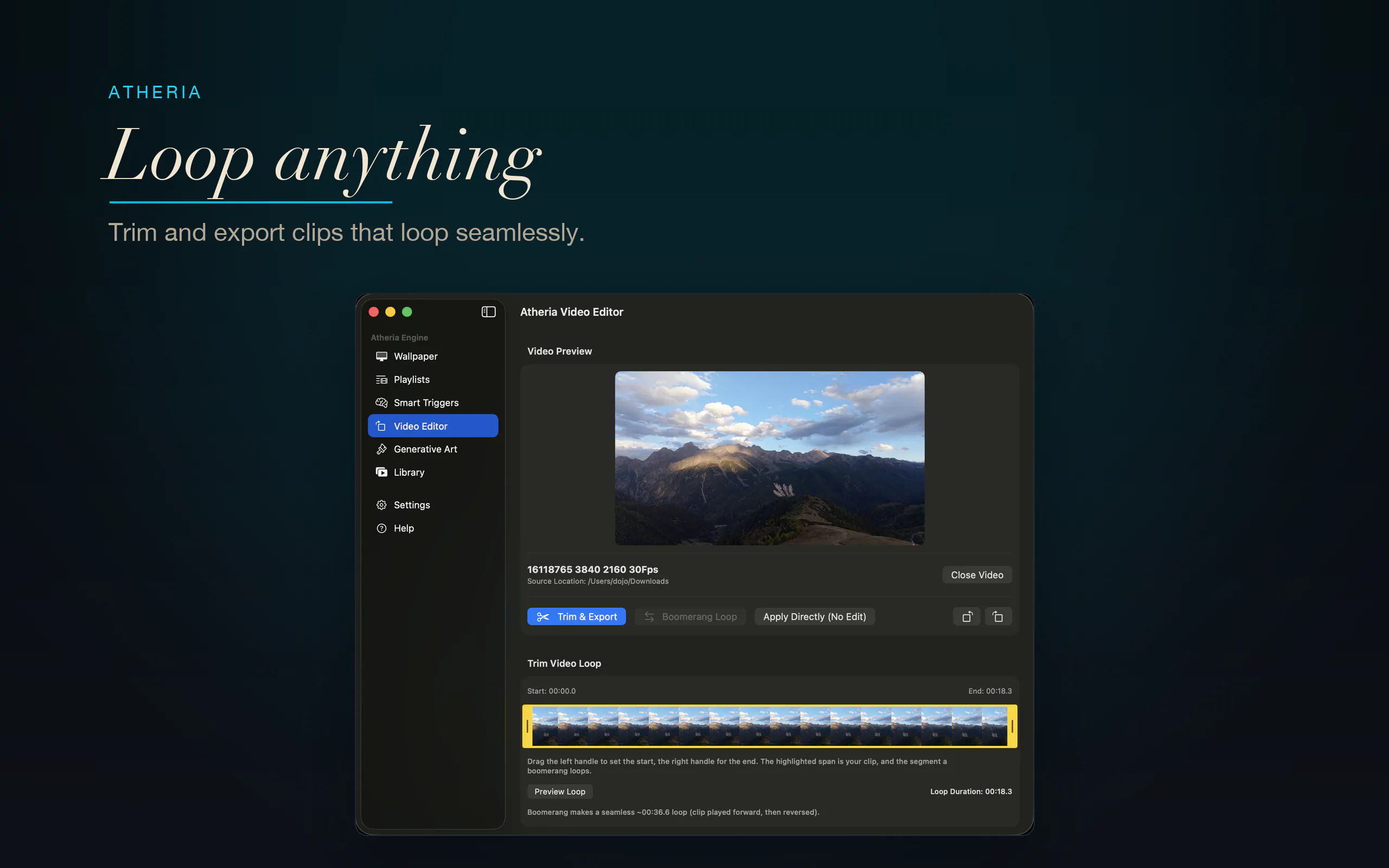Click the 'Atheria Video Editor' window title
Image resolution: width=1389 pixels, height=868 pixels.
point(572,312)
